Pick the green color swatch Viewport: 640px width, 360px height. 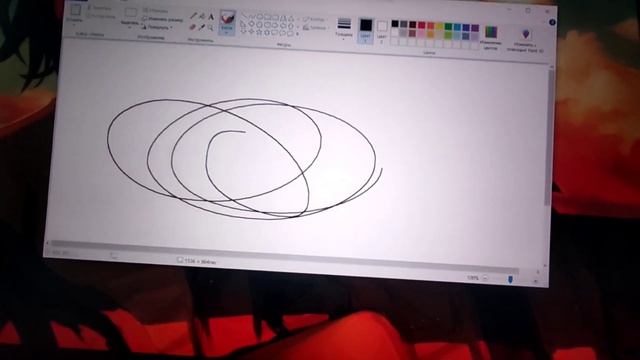click(x=448, y=27)
